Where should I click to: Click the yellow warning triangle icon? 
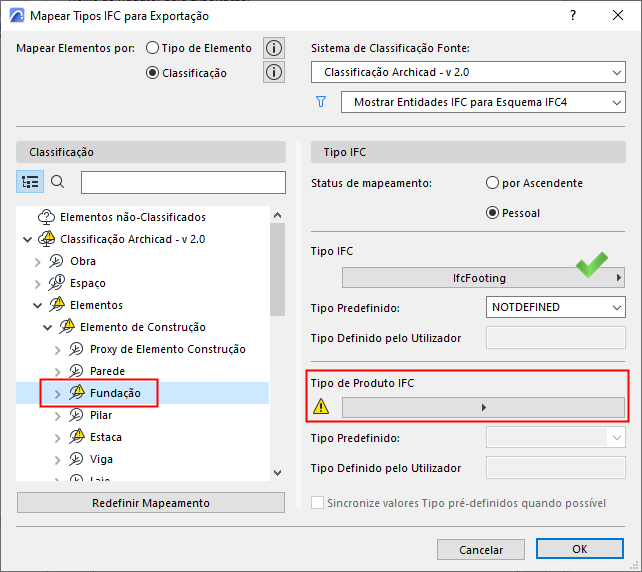pyautogui.click(x=321, y=407)
